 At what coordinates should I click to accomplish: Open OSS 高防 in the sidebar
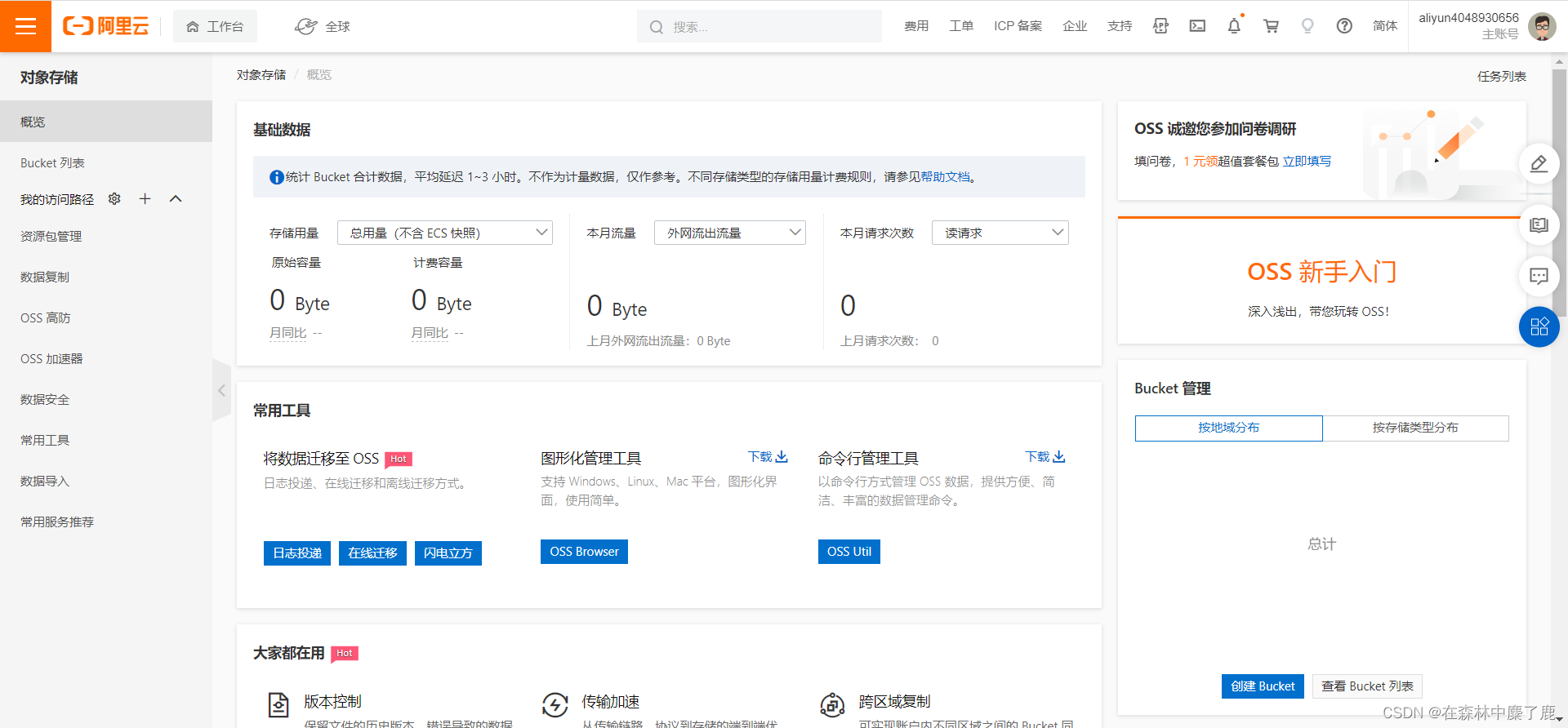(x=106, y=317)
